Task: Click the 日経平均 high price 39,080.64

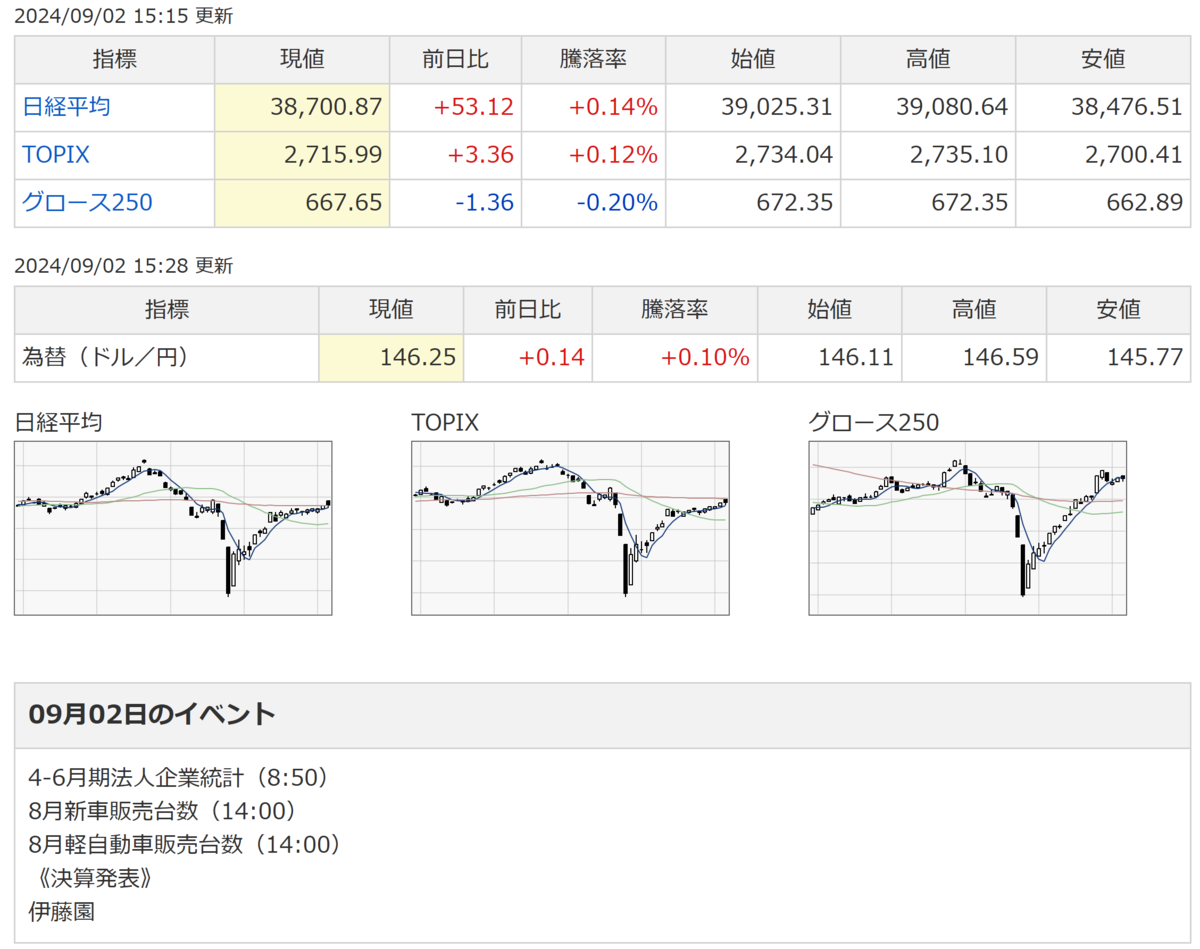Action: (x=952, y=107)
